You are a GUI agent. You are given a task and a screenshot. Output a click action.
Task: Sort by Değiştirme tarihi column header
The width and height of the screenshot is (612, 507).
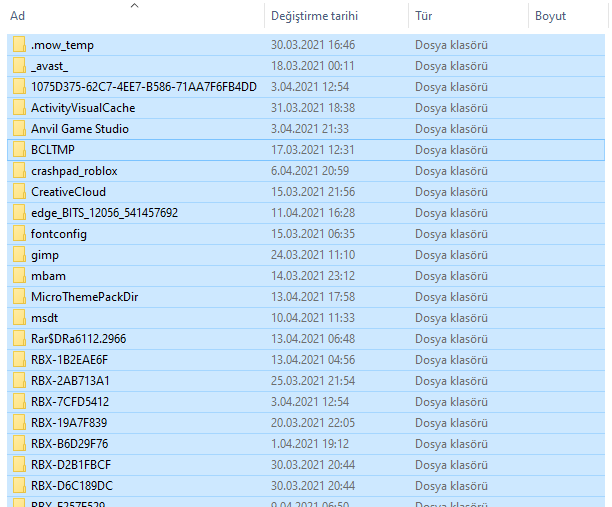[314, 16]
